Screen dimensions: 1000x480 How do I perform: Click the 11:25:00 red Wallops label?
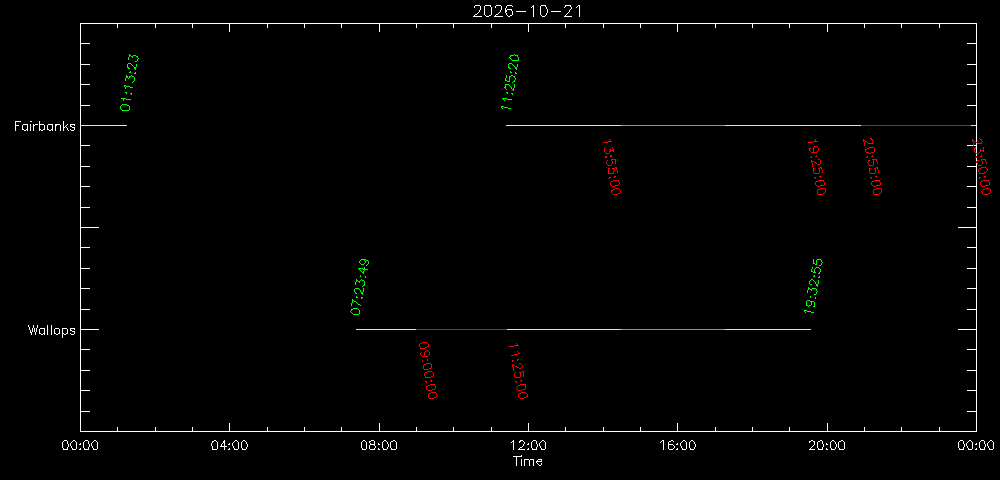(x=517, y=371)
